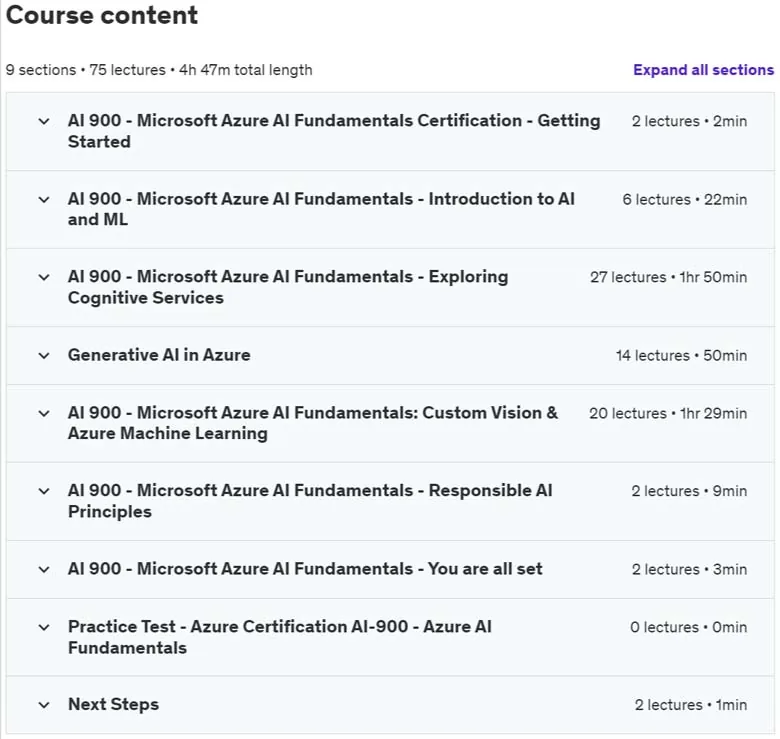Viewport: 780px width, 739px height.
Task: Open section titled Introduction to AI and ML
Action: click(x=321, y=209)
